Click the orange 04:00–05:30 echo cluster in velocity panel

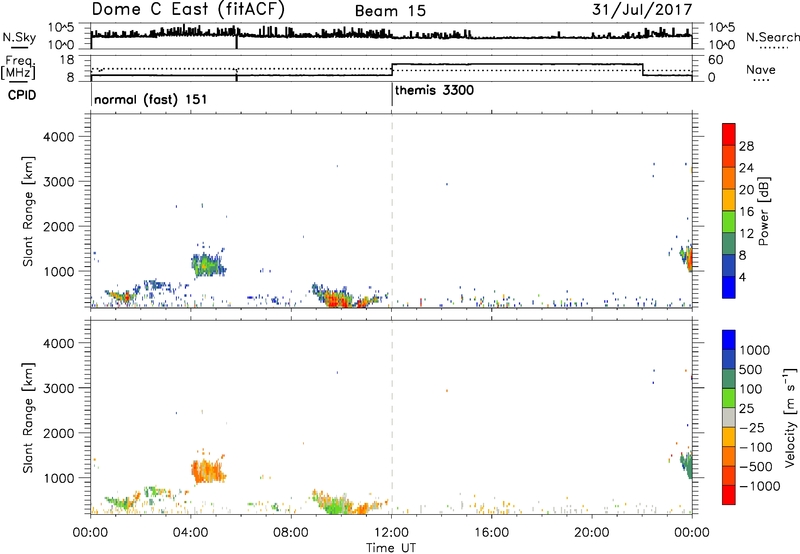coord(208,470)
